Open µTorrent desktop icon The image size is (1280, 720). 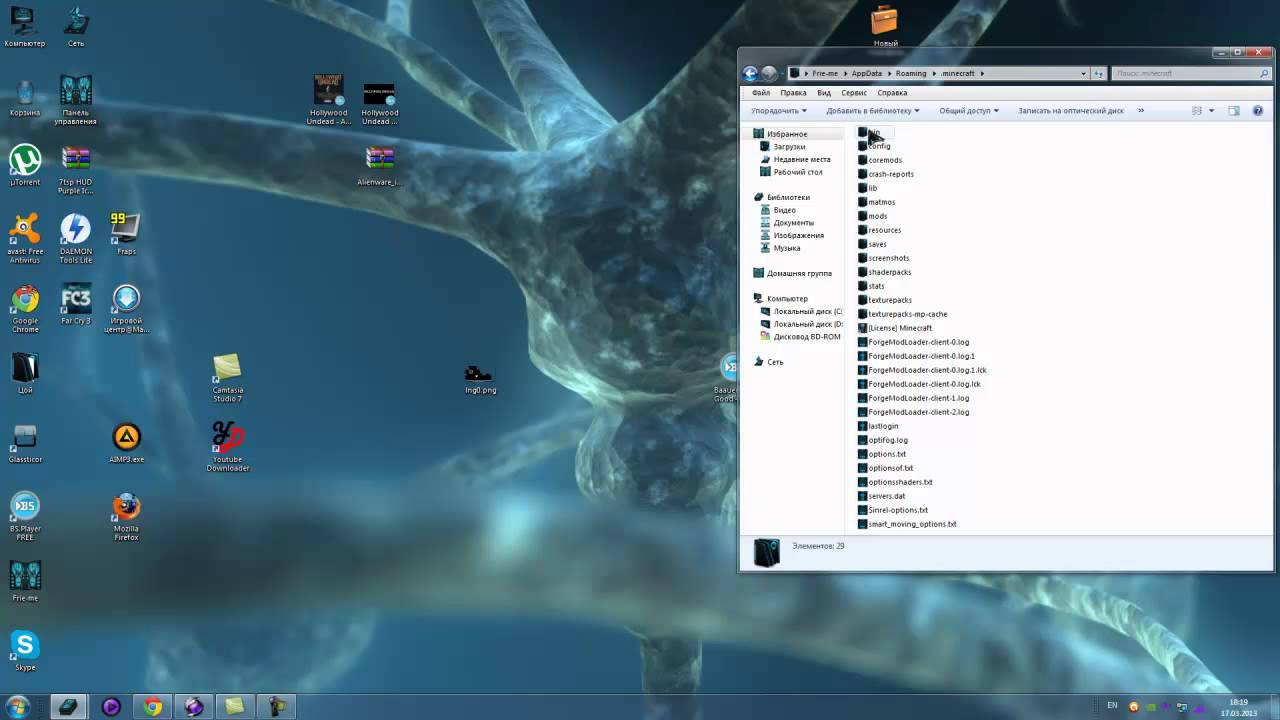pyautogui.click(x=25, y=165)
